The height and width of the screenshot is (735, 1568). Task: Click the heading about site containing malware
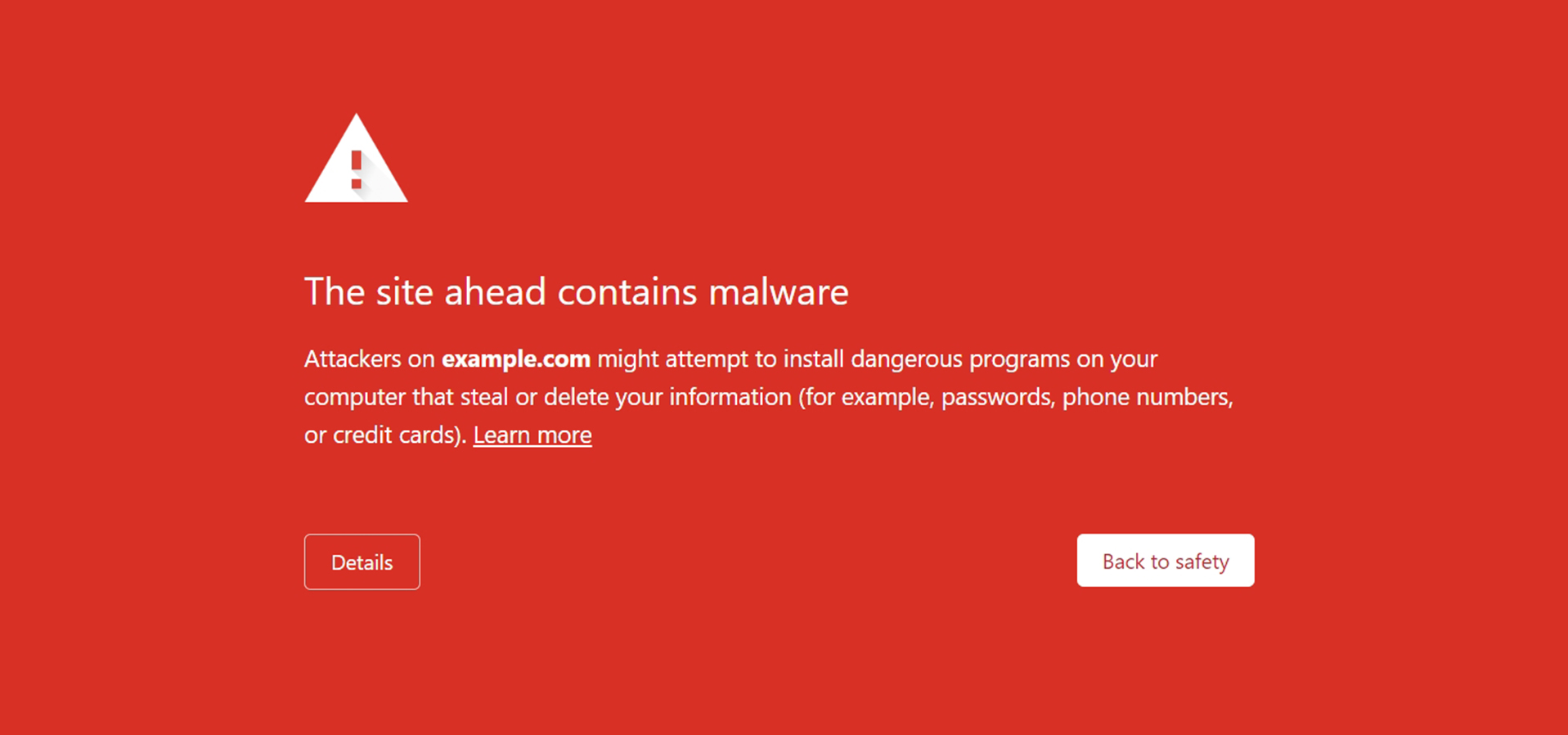tap(577, 291)
